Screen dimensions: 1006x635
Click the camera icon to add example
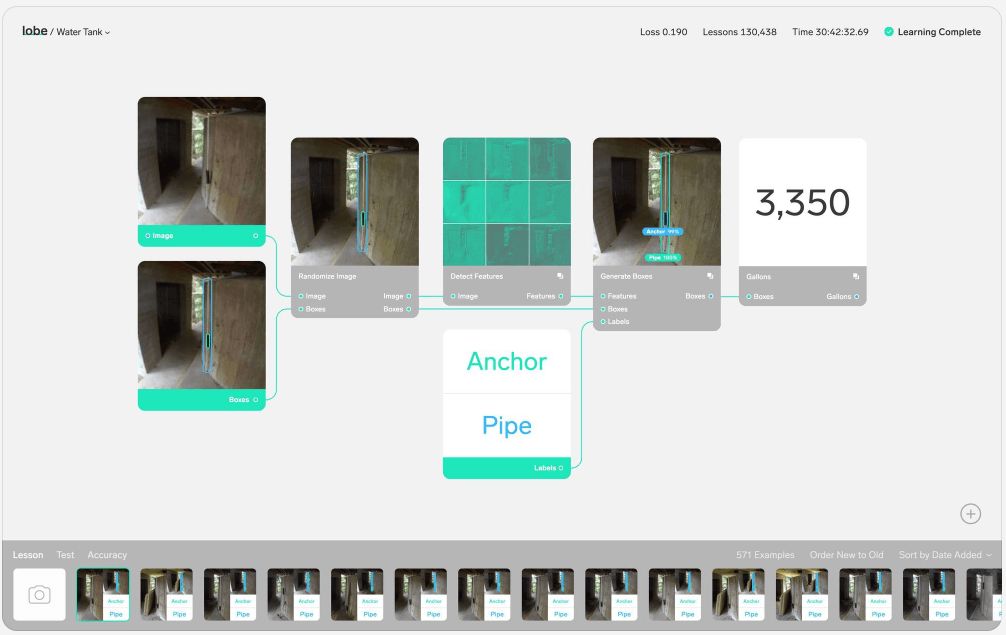pos(39,594)
